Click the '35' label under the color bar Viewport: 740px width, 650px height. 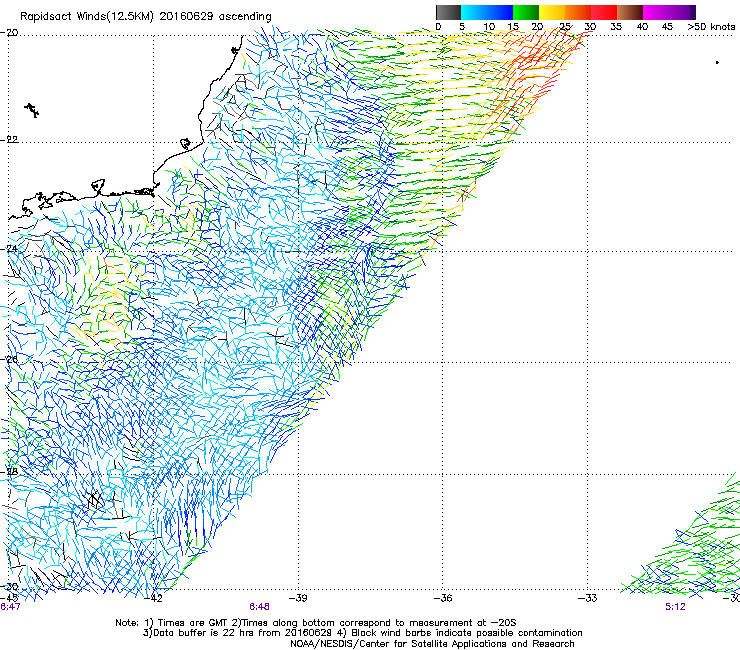(616, 26)
